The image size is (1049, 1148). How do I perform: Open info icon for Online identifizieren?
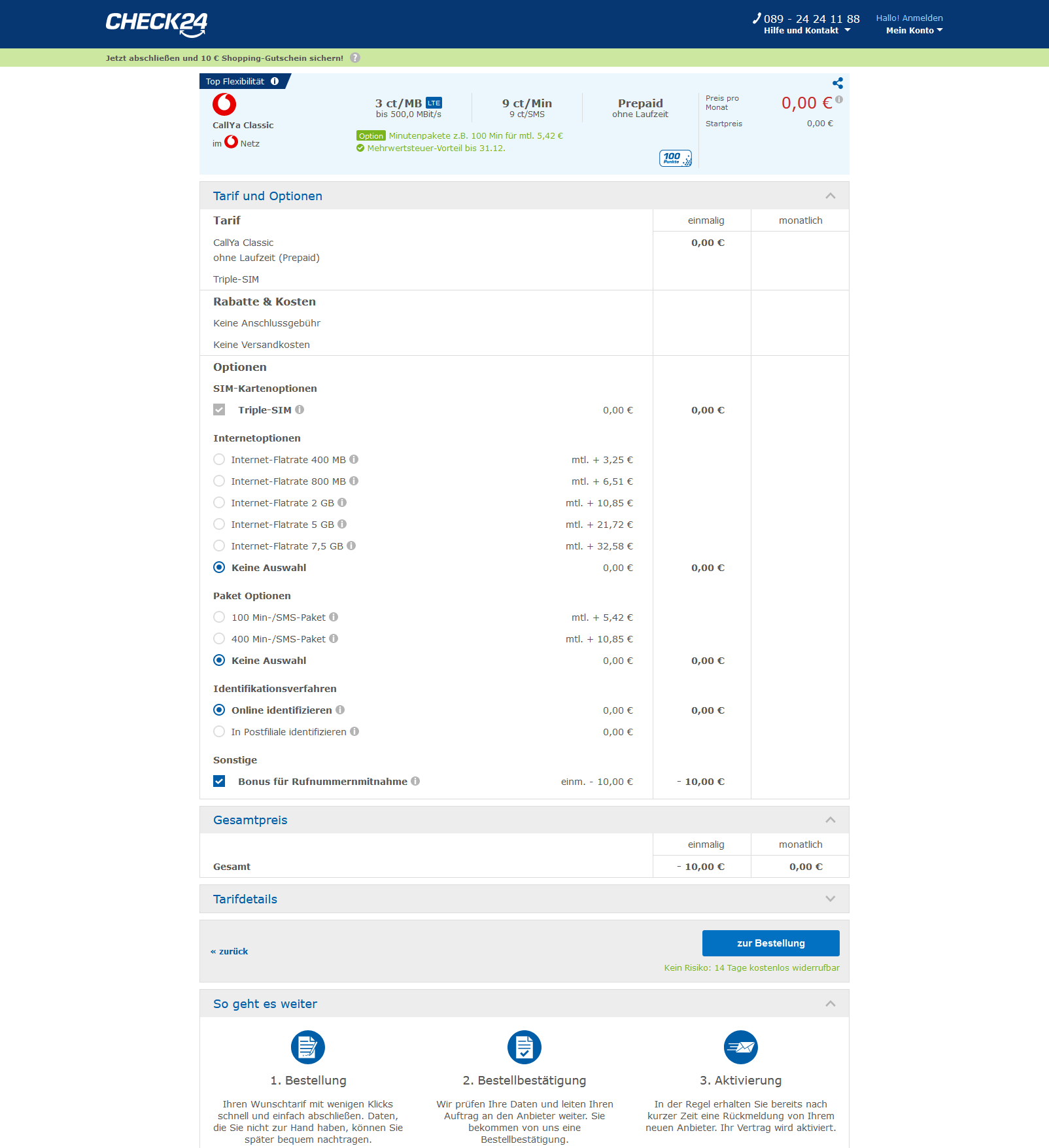tap(340, 710)
